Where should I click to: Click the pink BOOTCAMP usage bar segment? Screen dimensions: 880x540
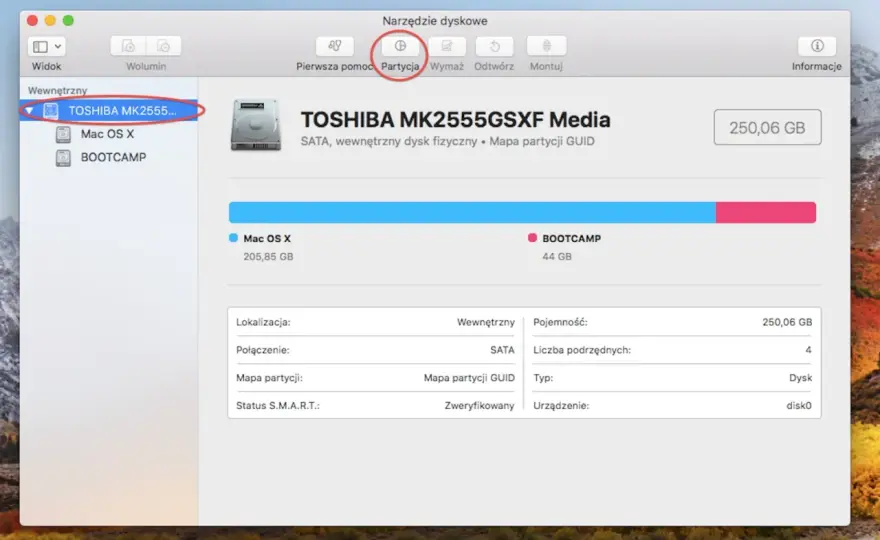(766, 213)
